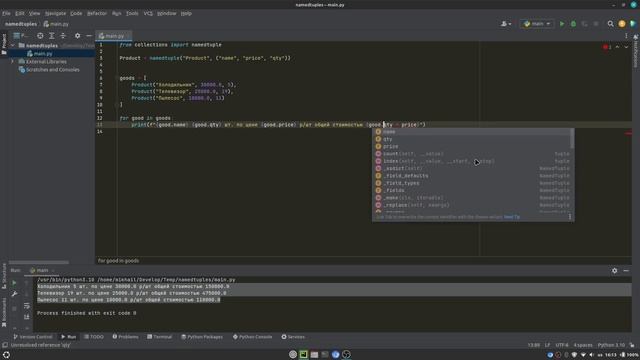Click Collapse All in Project panel toolbar
The width and height of the screenshot is (640, 360).
63,36
